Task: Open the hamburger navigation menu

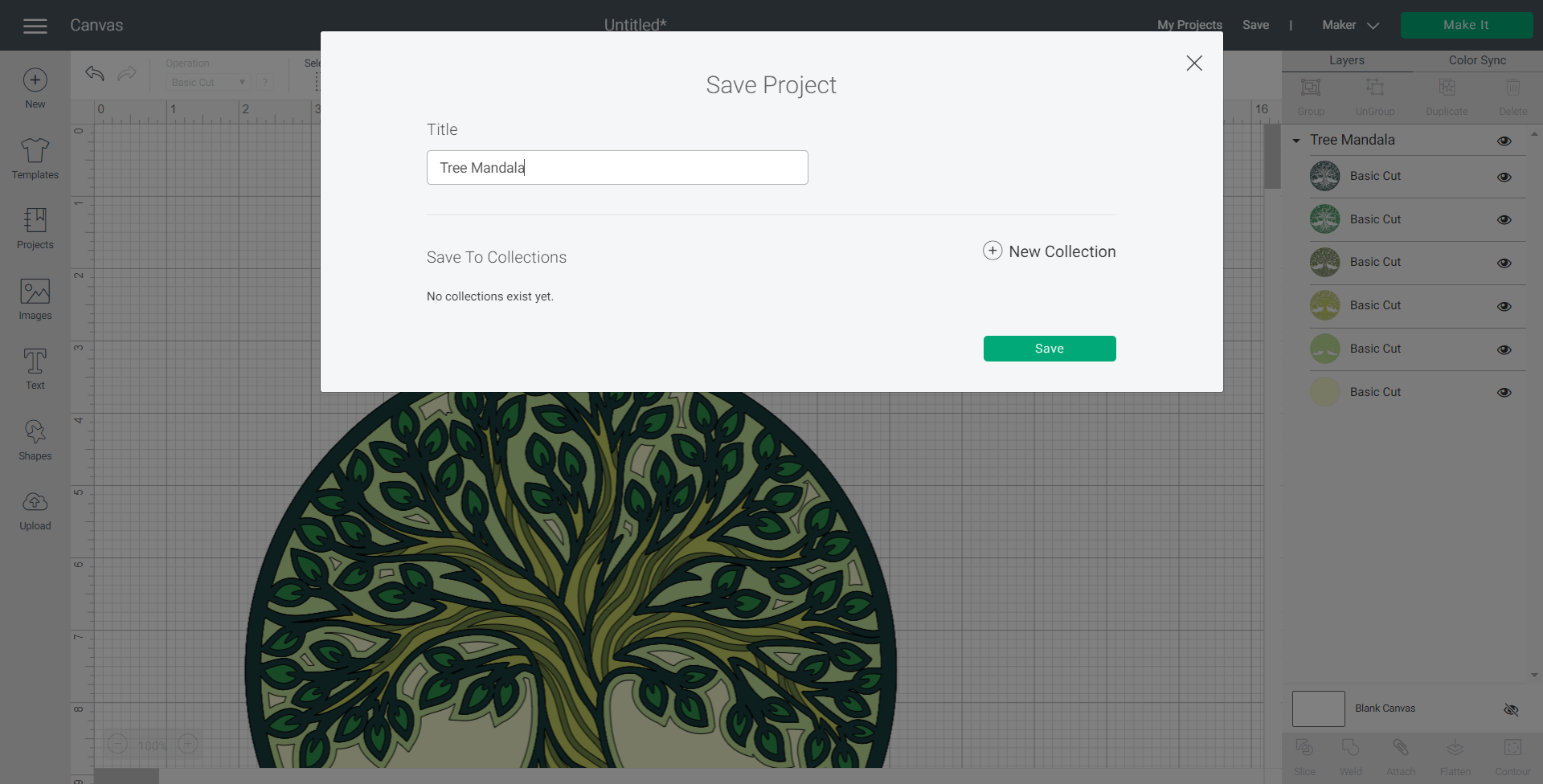Action: click(35, 25)
